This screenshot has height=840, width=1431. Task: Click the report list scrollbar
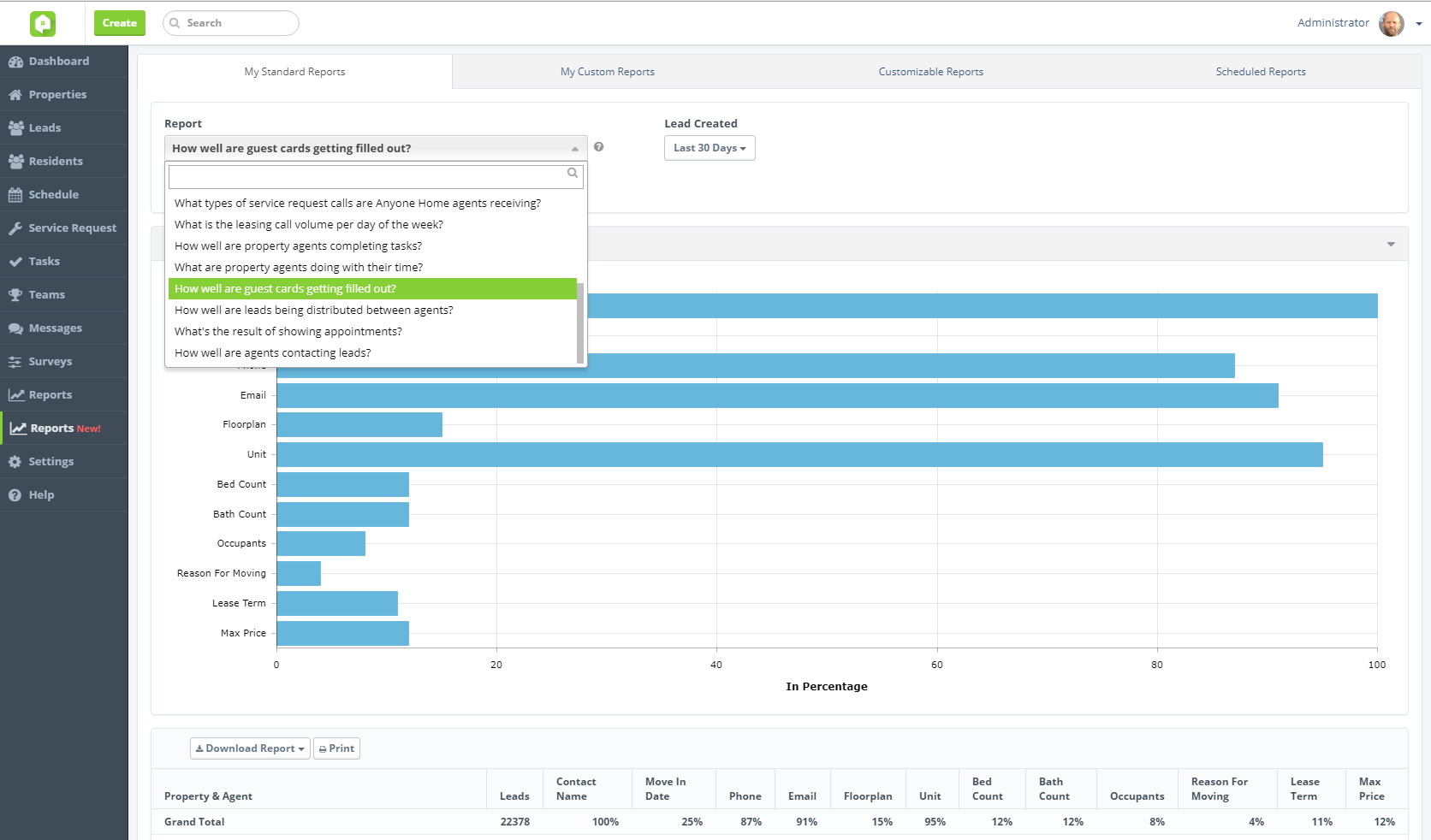(580, 322)
